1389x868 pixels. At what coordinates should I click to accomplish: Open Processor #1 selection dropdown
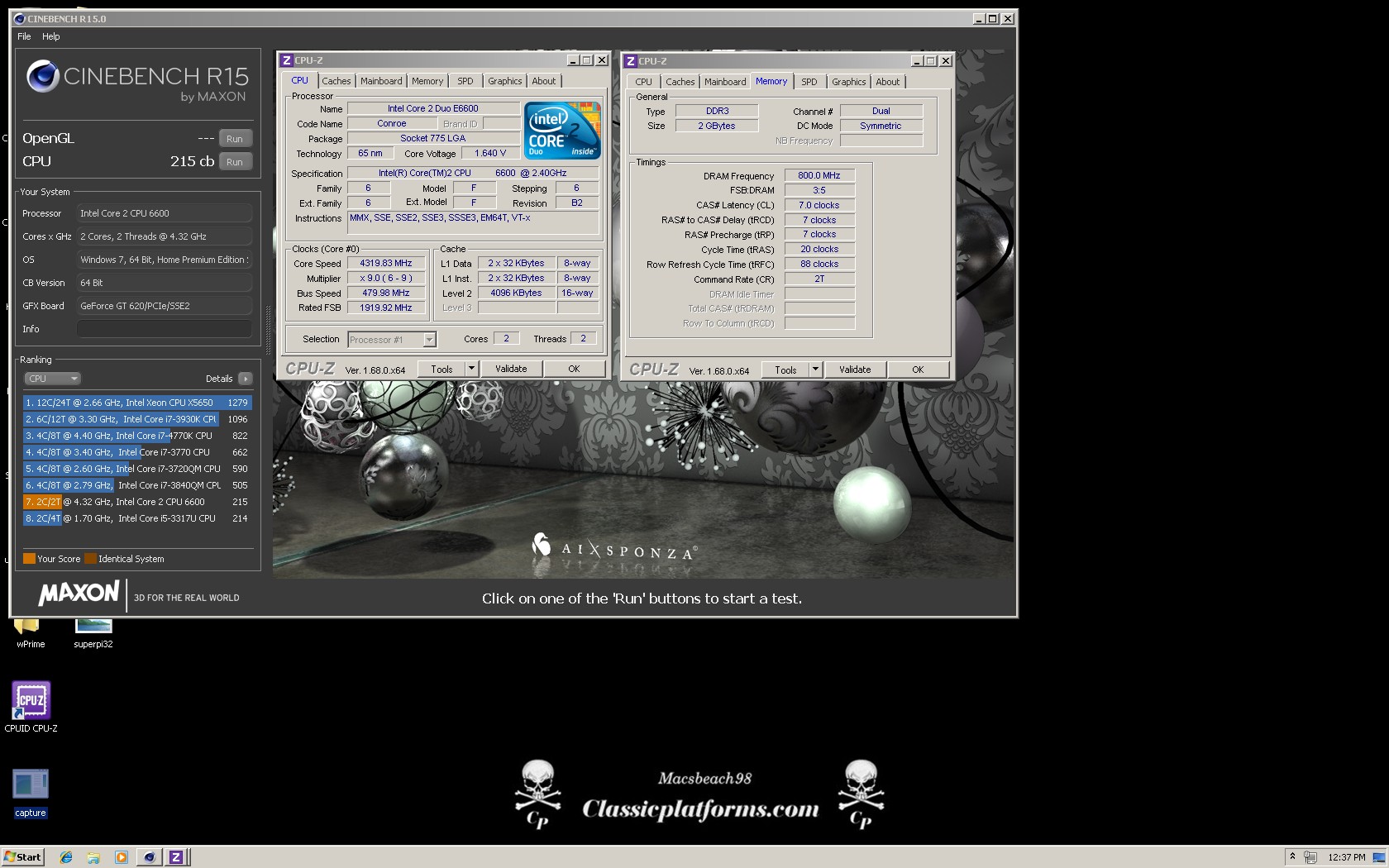[392, 340]
